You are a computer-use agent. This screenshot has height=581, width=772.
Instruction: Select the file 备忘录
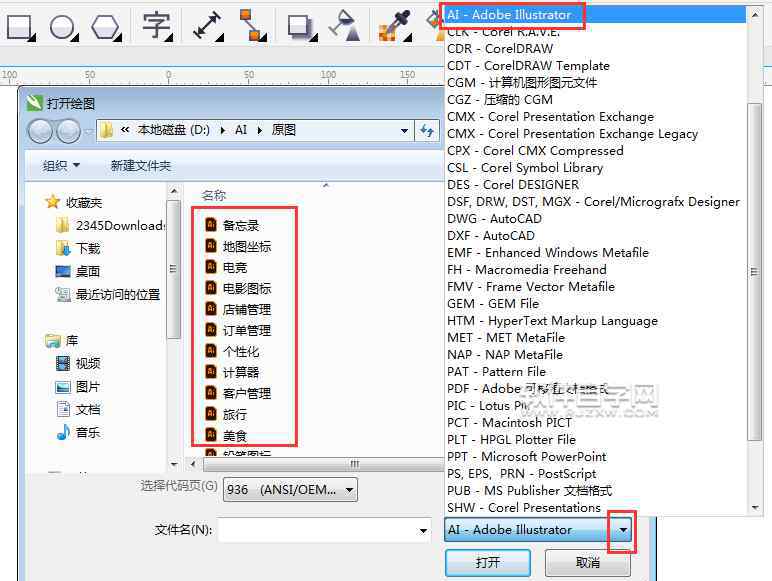point(232,225)
